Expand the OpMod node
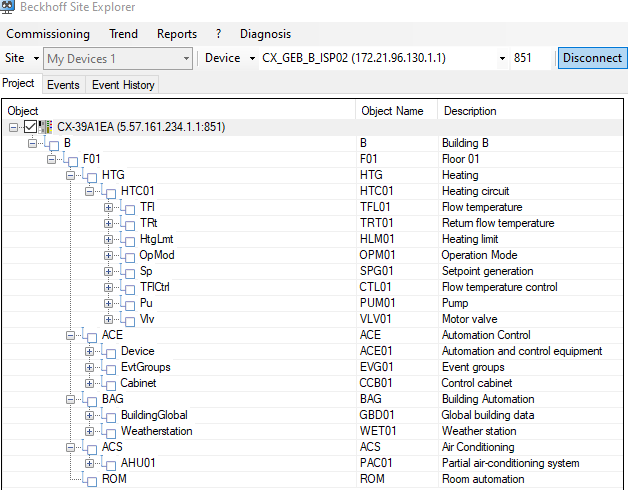The height and width of the screenshot is (490, 628). (108, 256)
